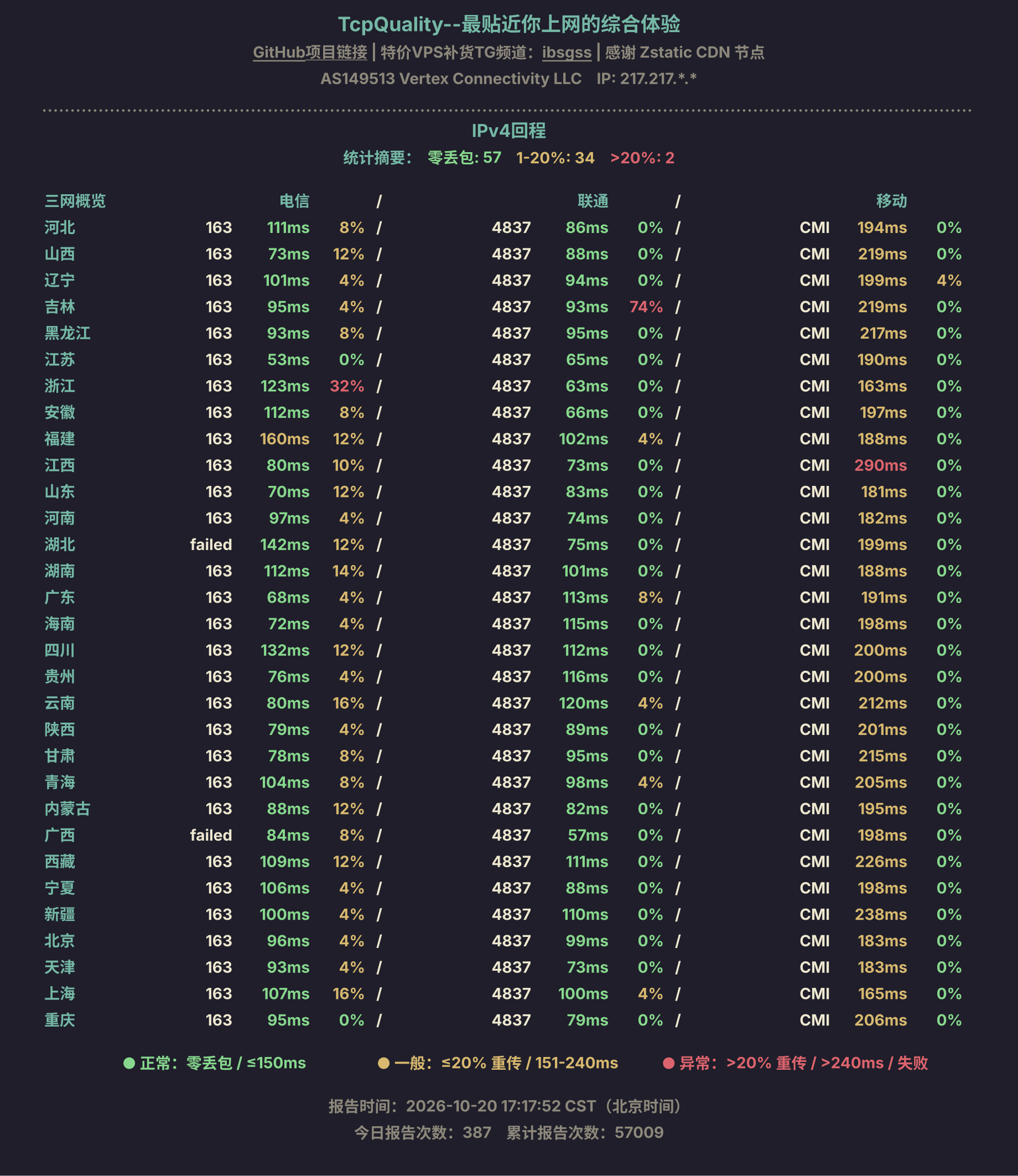The height and width of the screenshot is (1176, 1018).
Task: Click 120ms Unicom latency in 云南 row
Action: click(x=584, y=703)
